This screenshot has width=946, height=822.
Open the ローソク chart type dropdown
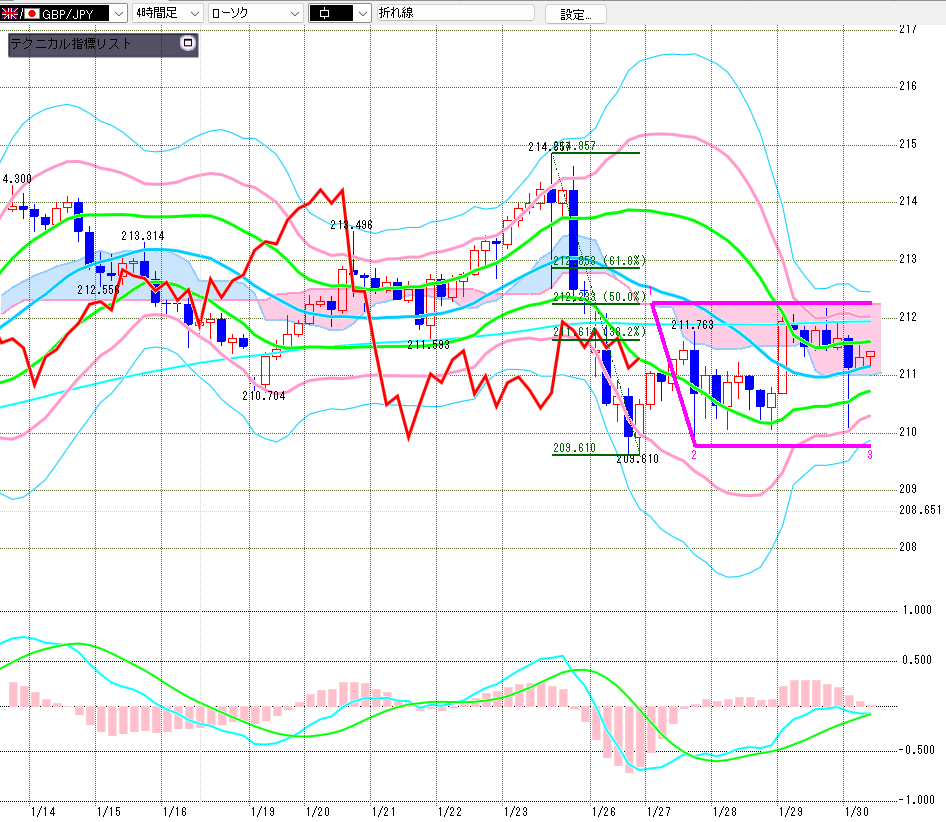pyautogui.click(x=294, y=14)
